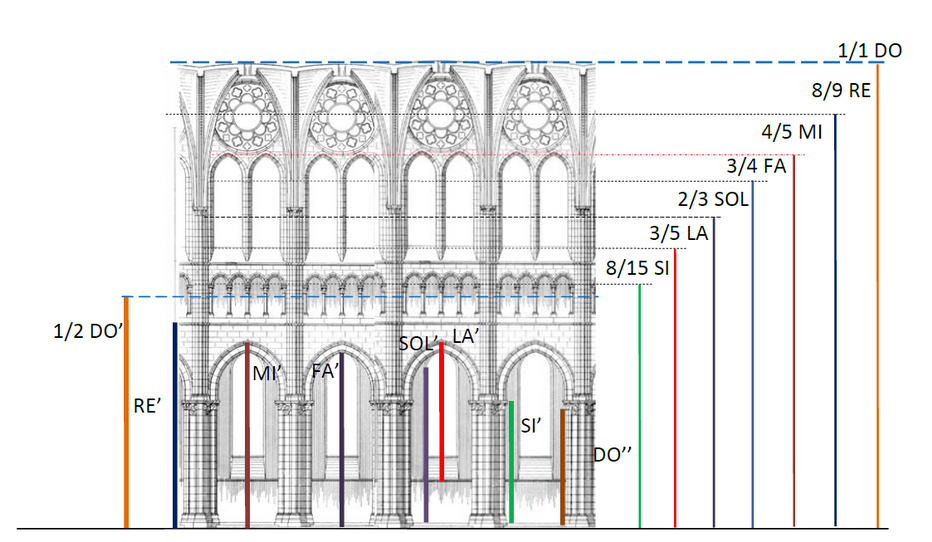Select the orange 1/2 DO' vertical bar
932x542 pixels.
126,412
